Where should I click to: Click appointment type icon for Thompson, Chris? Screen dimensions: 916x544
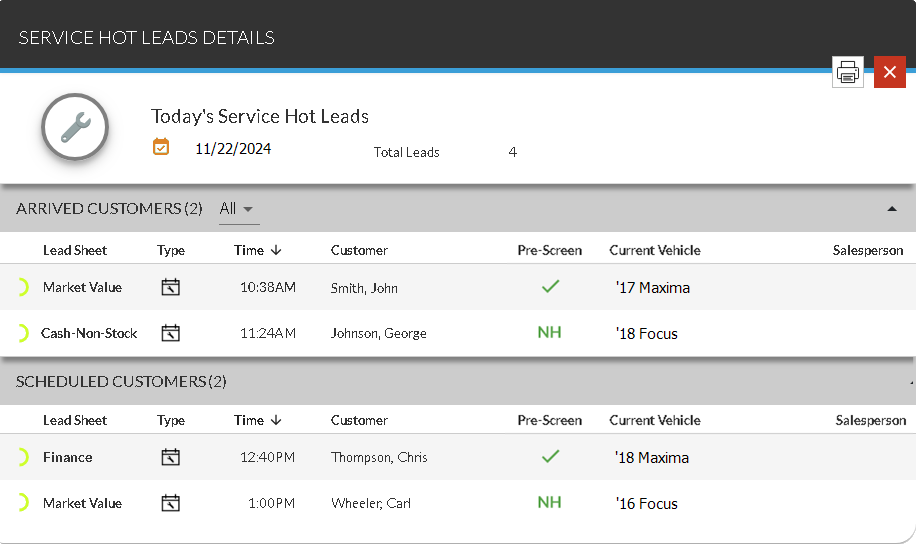click(x=171, y=457)
